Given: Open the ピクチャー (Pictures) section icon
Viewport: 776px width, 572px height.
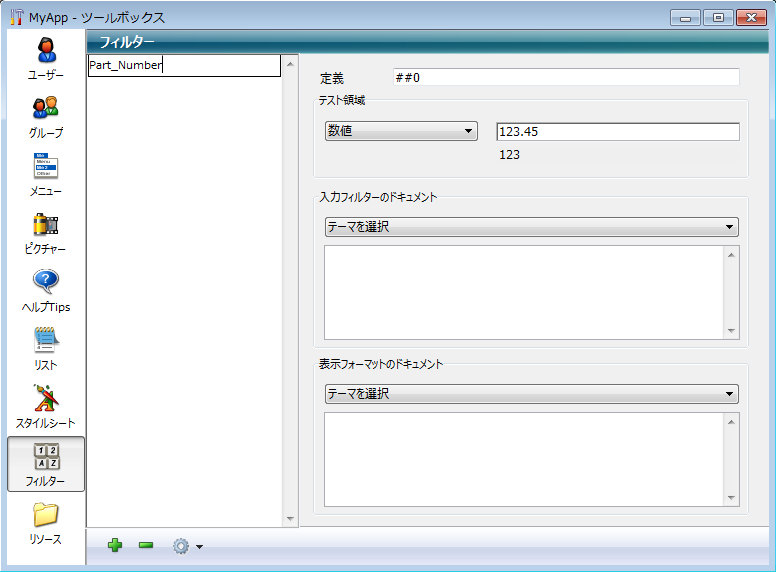Looking at the screenshot, I should pos(45,224).
